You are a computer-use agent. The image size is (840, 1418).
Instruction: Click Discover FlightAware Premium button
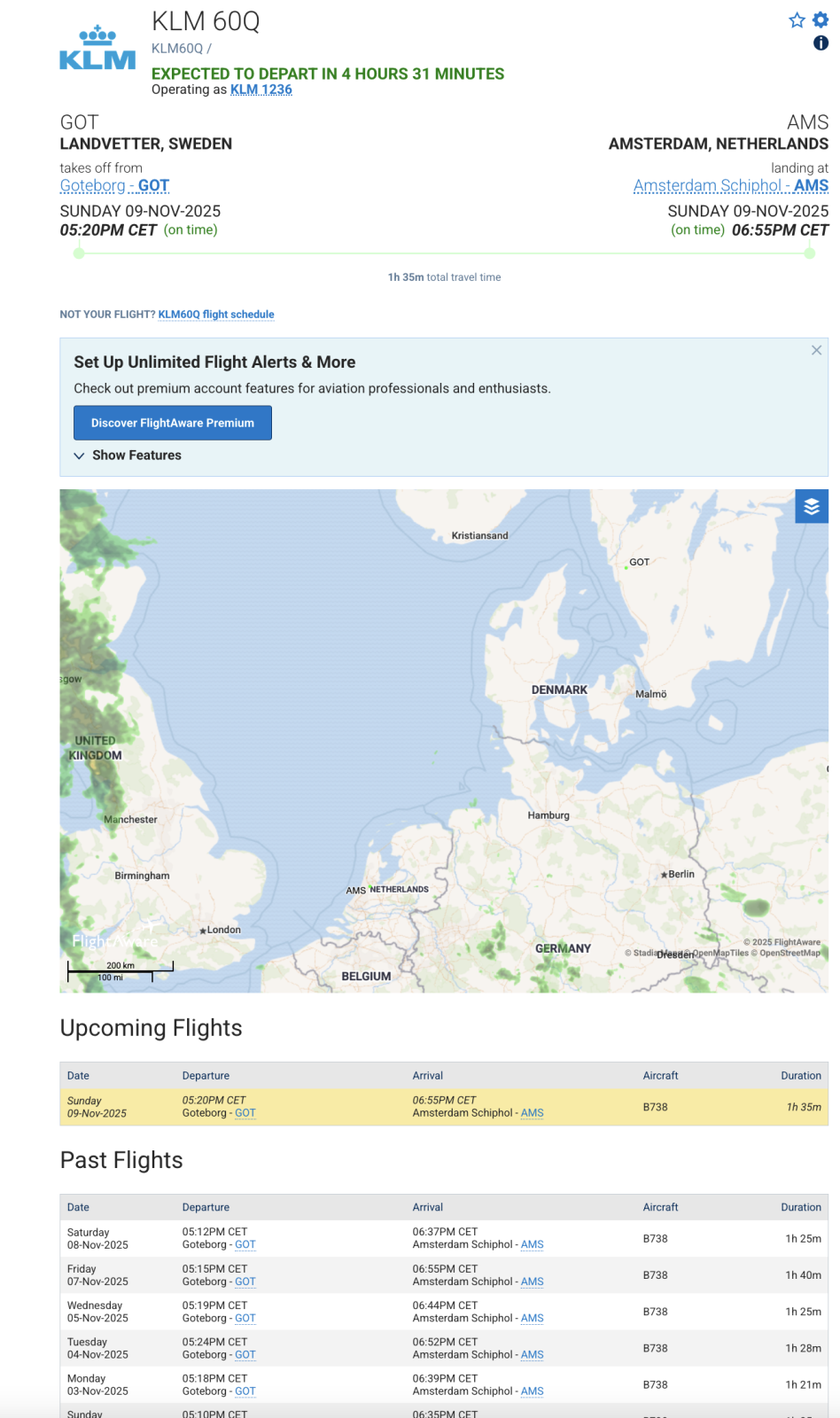[x=173, y=423]
